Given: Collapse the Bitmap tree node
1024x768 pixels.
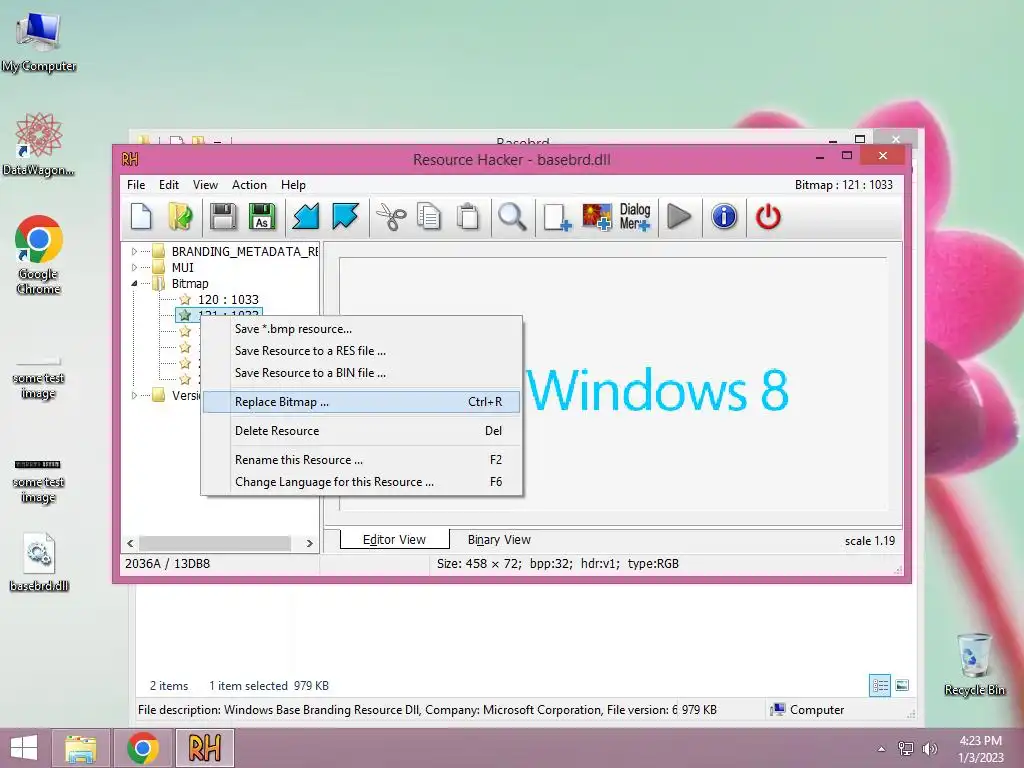Looking at the screenshot, I should [x=135, y=283].
